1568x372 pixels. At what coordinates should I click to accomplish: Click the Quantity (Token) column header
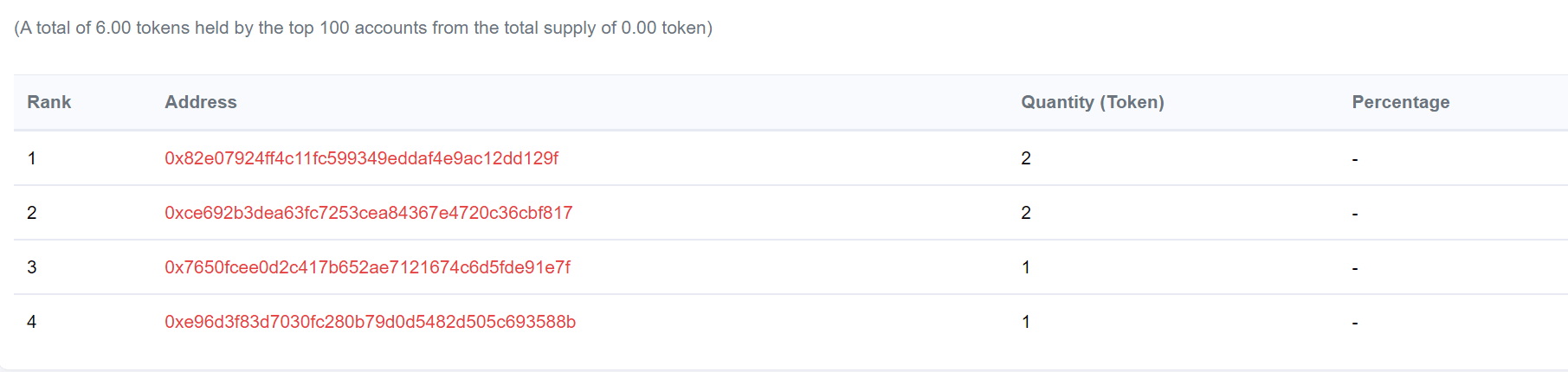click(1093, 102)
